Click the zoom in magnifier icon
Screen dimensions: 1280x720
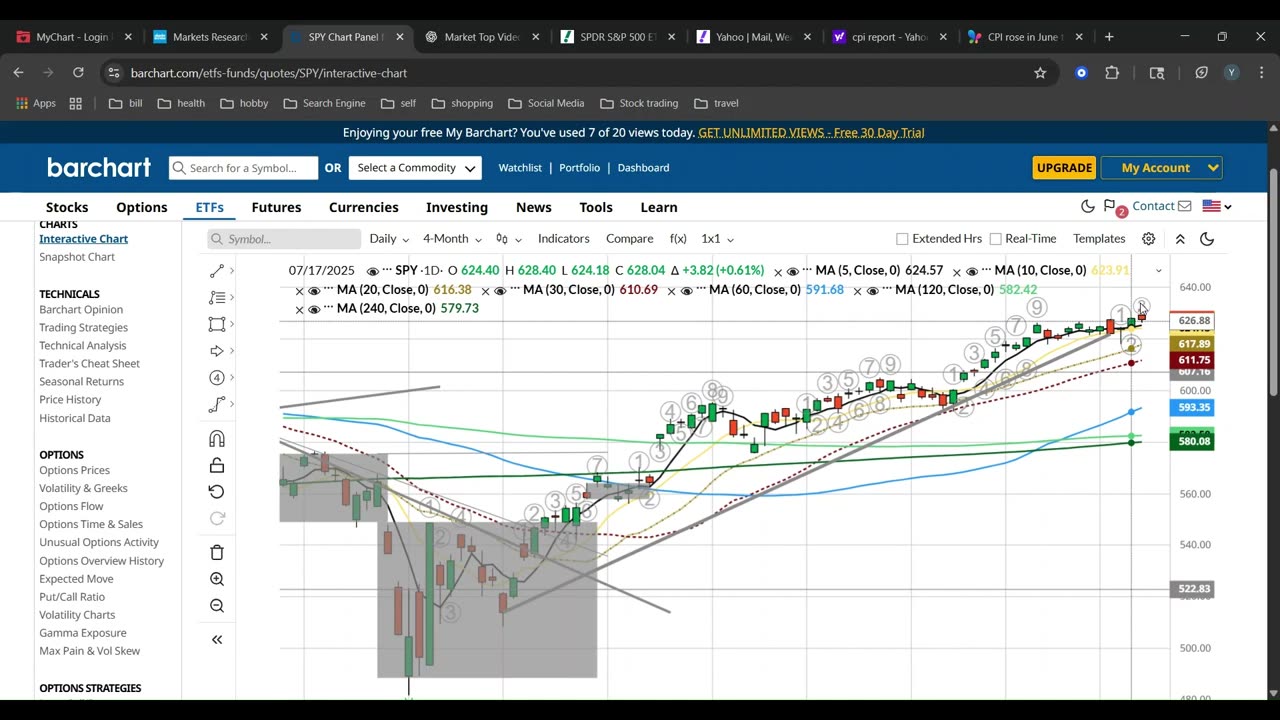217,579
